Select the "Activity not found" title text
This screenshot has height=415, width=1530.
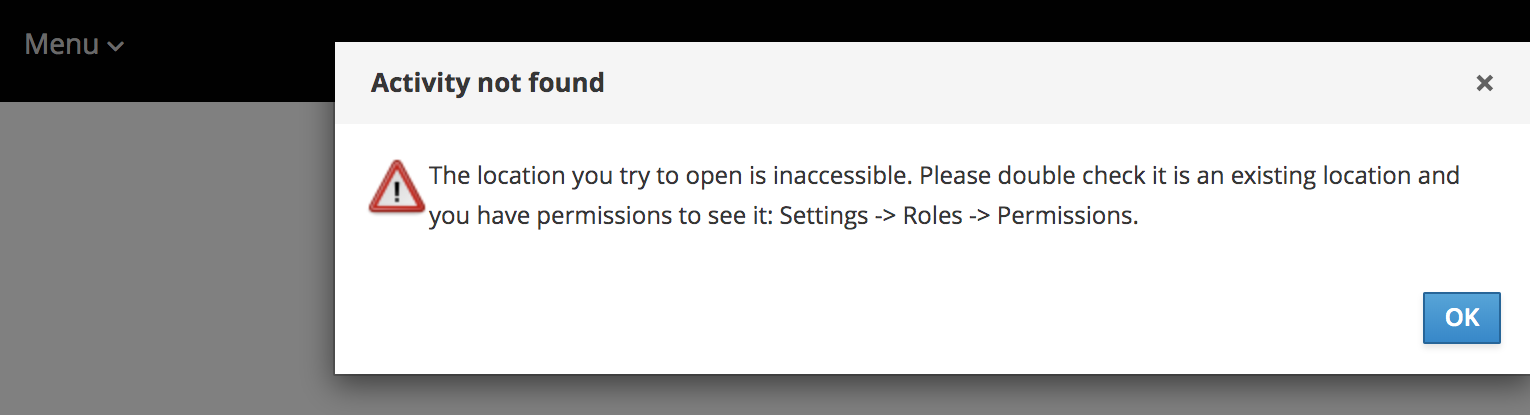pyautogui.click(x=487, y=82)
